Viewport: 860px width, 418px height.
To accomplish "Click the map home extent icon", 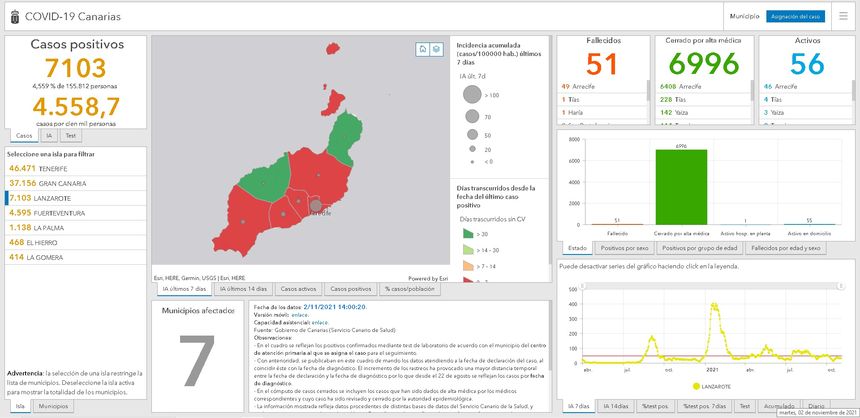I will (x=423, y=49).
